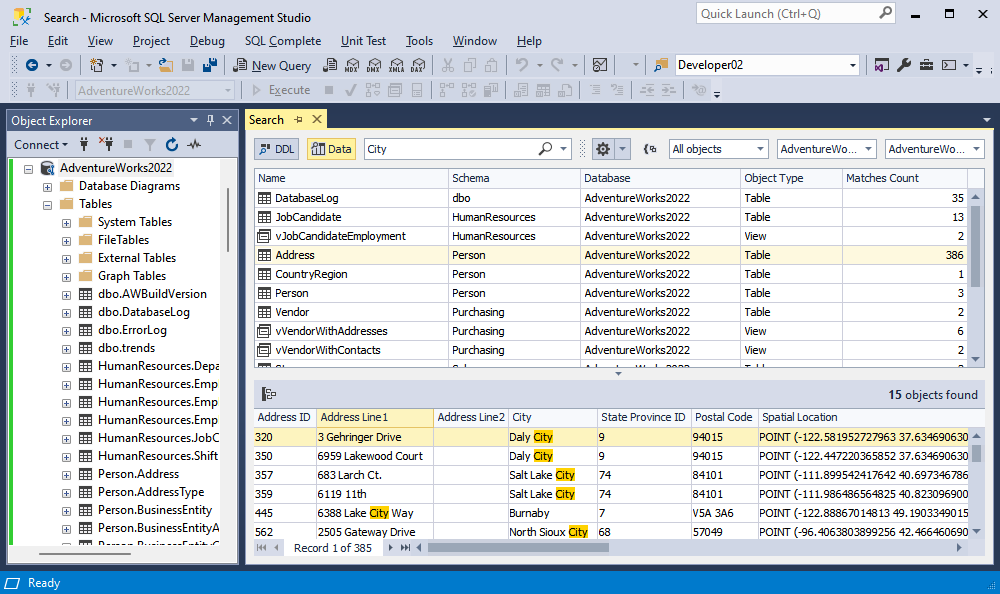Toggle the DDL search mode

point(277,149)
